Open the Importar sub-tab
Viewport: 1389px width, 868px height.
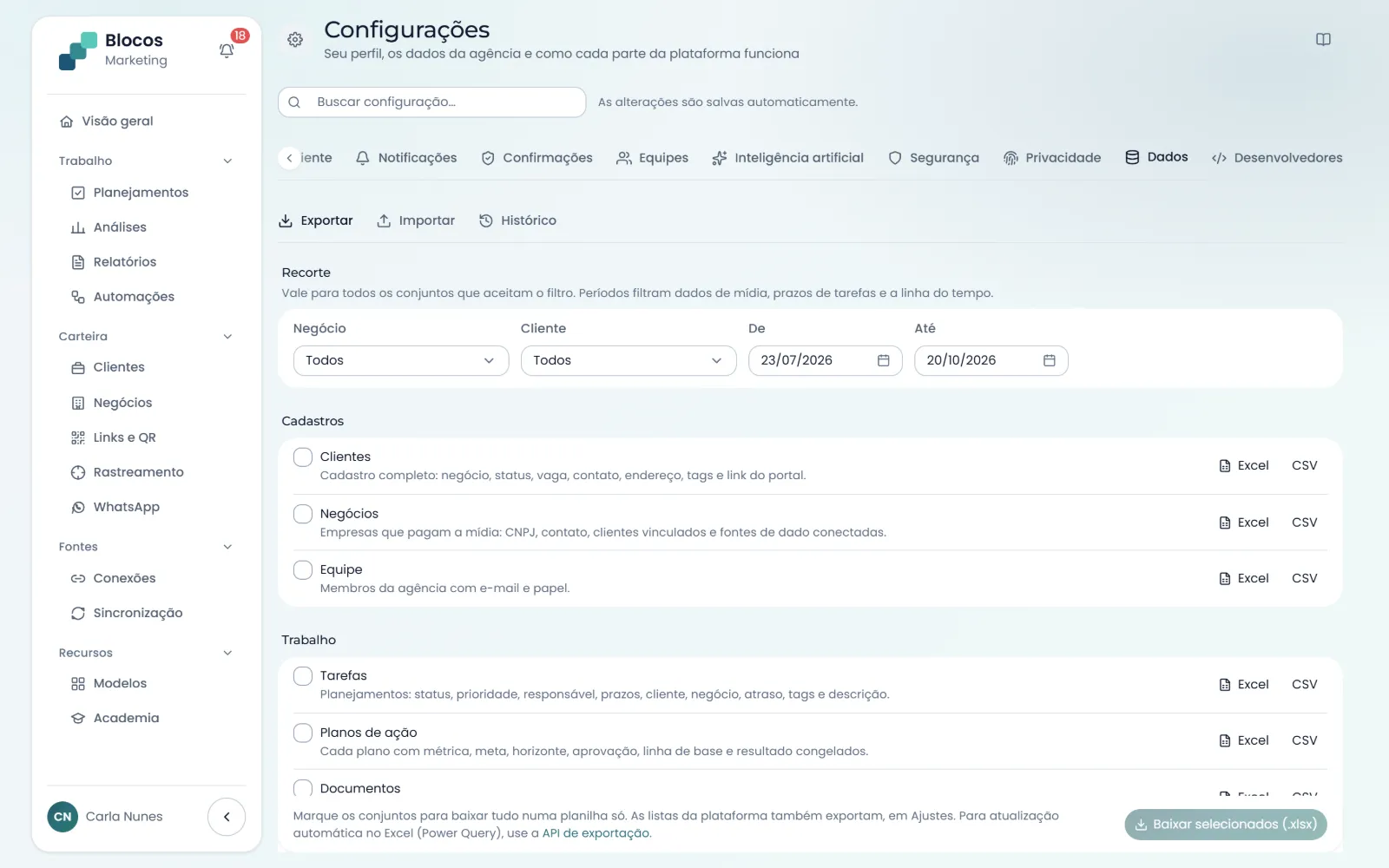[x=415, y=220]
